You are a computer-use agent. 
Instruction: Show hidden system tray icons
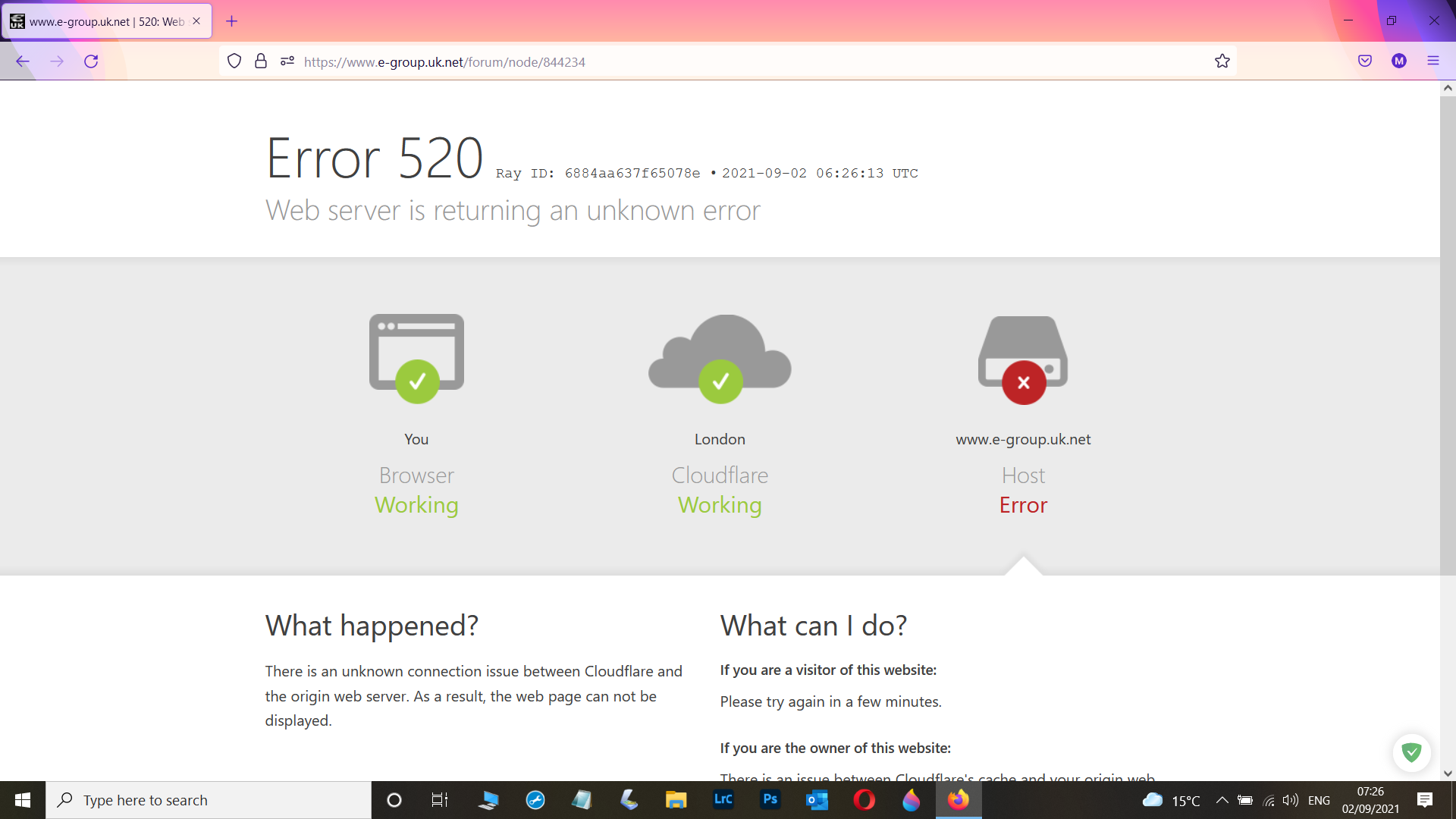(x=1222, y=800)
